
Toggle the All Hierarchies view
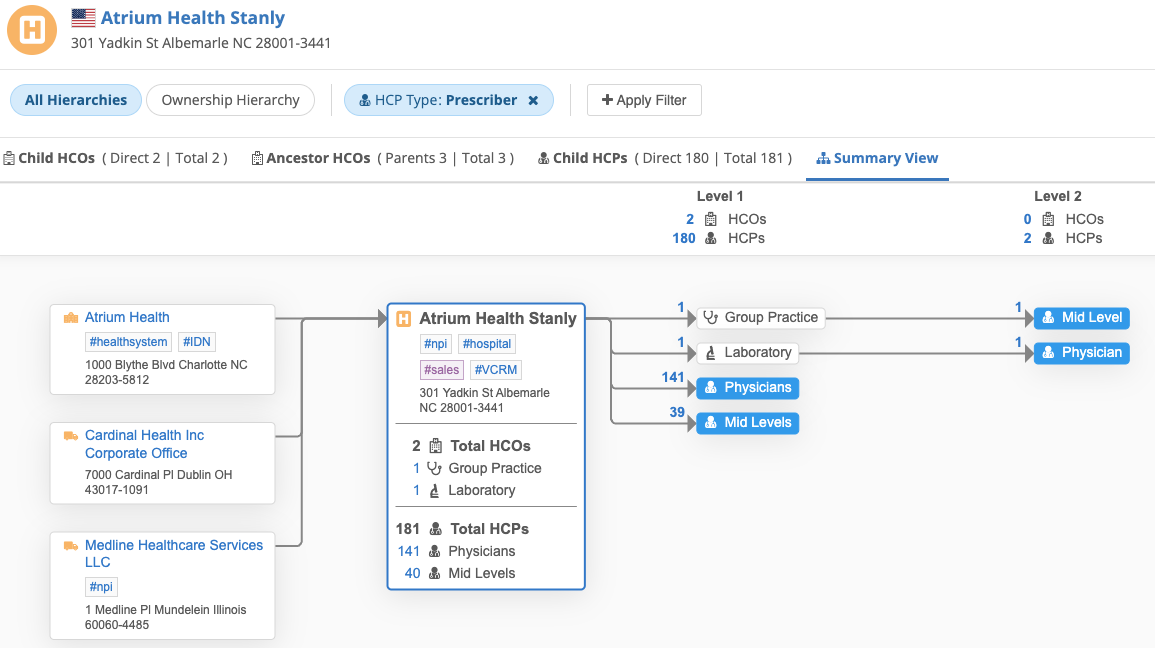tap(76, 100)
